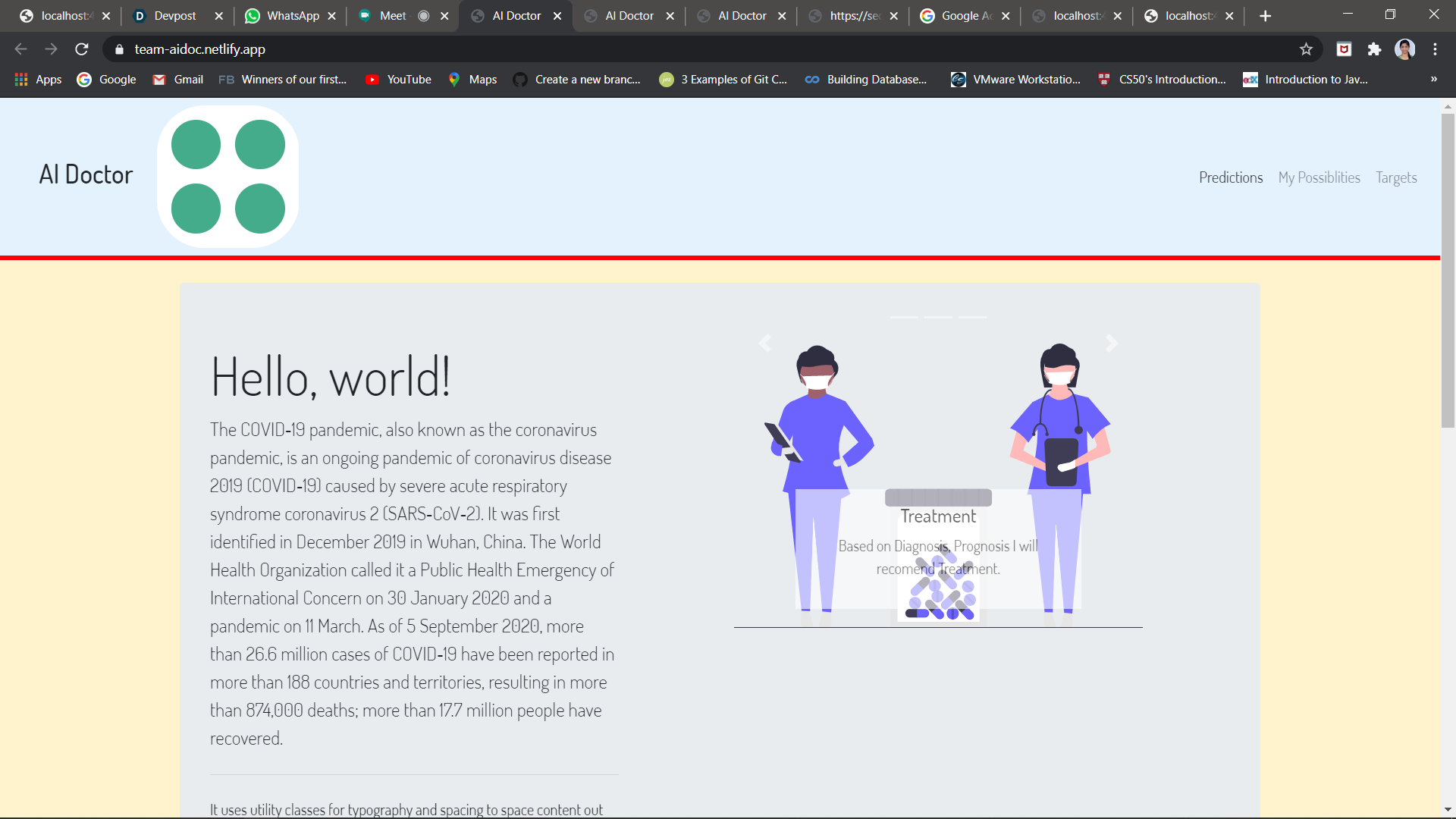Image resolution: width=1456 pixels, height=819 pixels.
Task: Select the third carousel slide indicator
Action: (972, 317)
